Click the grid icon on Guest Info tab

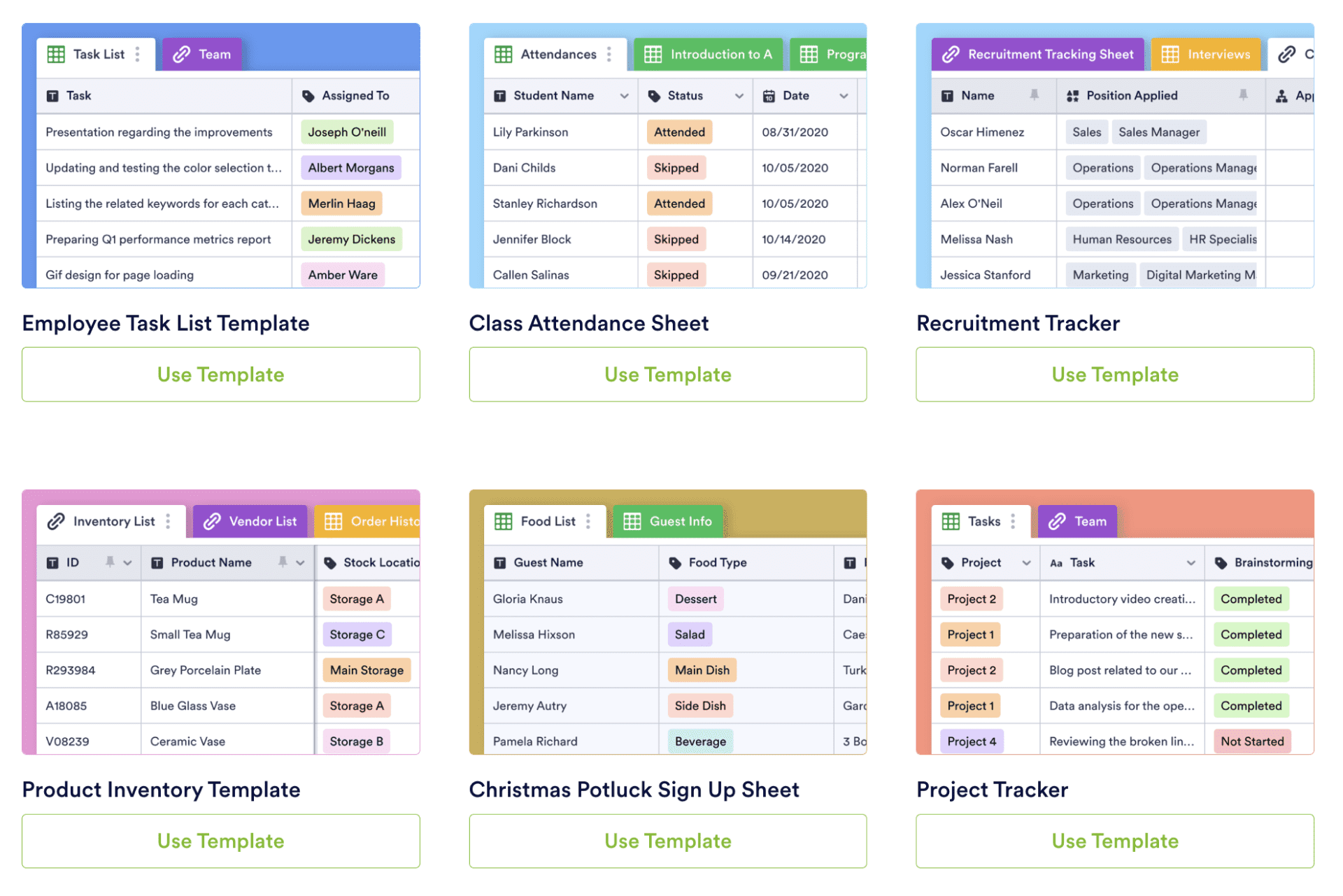(x=632, y=521)
